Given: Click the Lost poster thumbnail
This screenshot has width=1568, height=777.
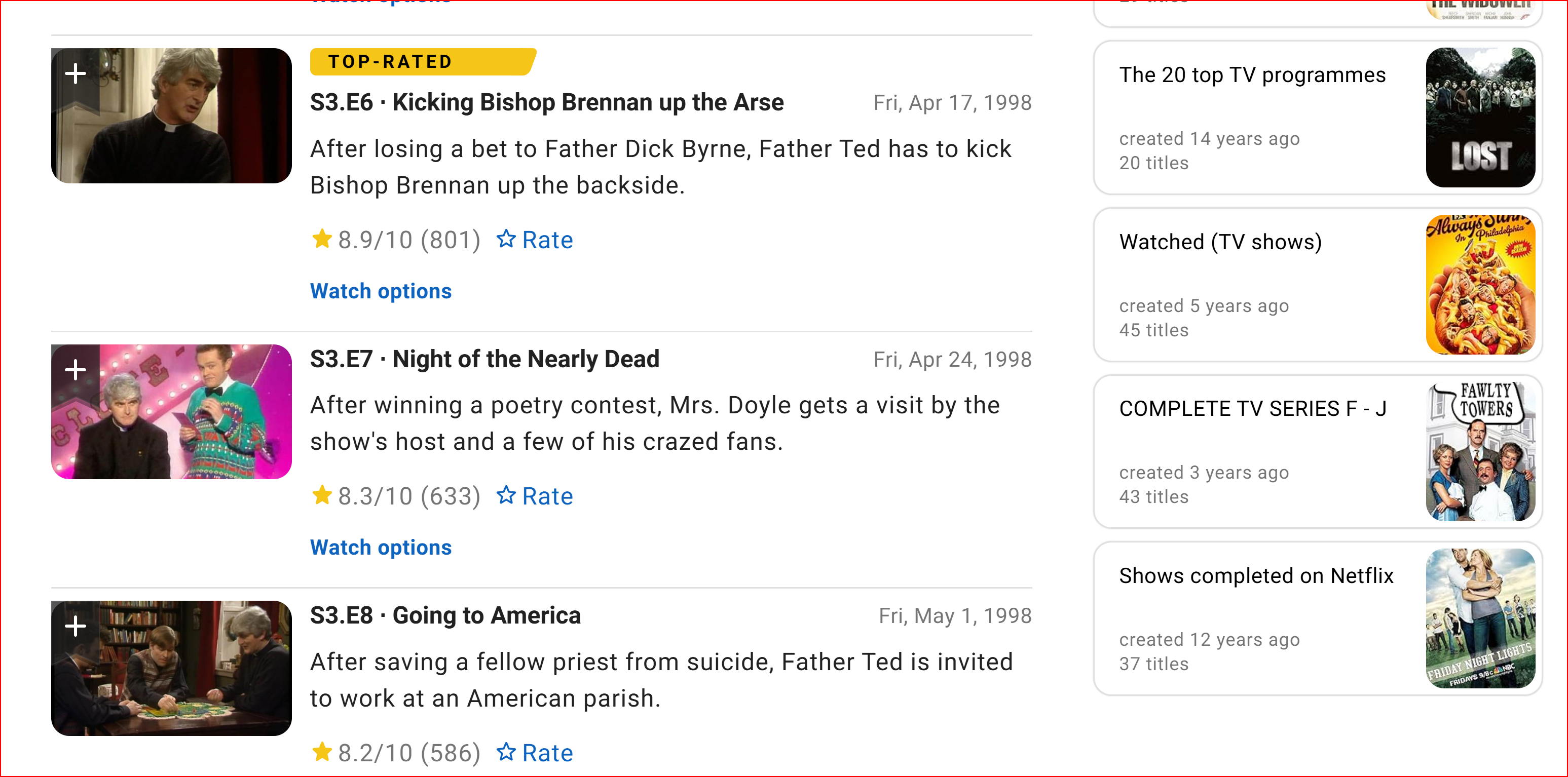Looking at the screenshot, I should tap(1480, 118).
